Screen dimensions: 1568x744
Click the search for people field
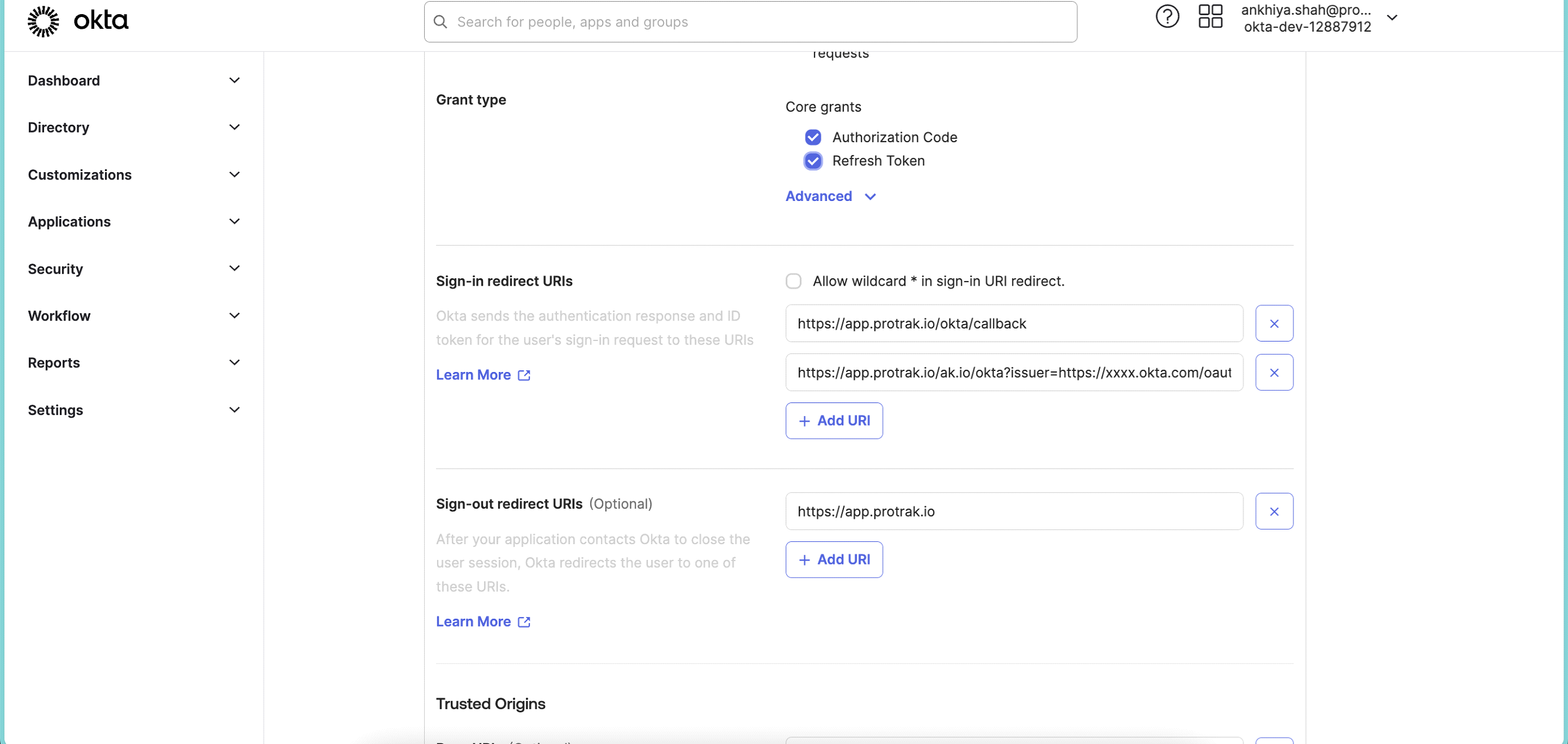coord(669,21)
